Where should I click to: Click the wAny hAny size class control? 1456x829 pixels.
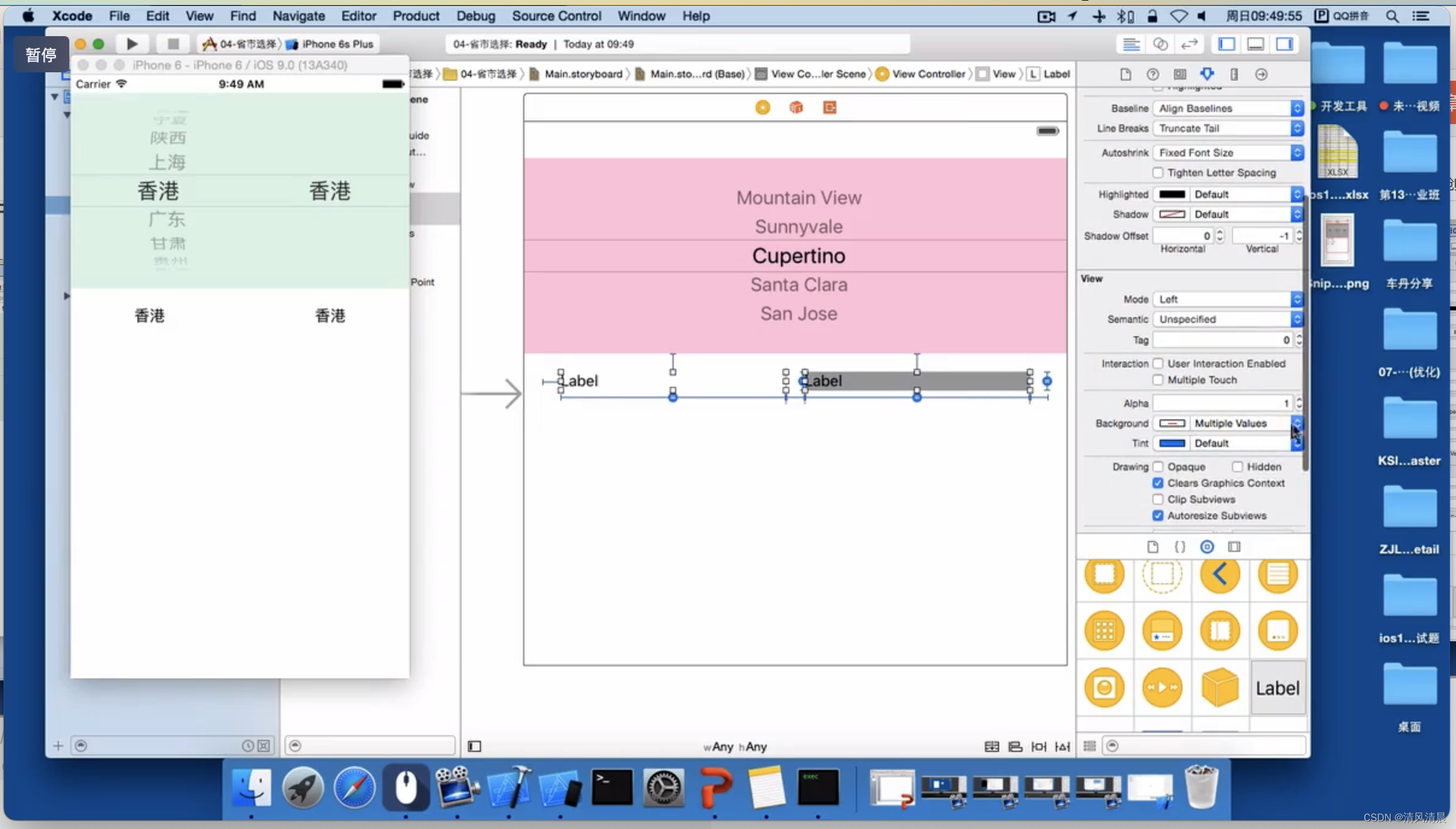735,747
